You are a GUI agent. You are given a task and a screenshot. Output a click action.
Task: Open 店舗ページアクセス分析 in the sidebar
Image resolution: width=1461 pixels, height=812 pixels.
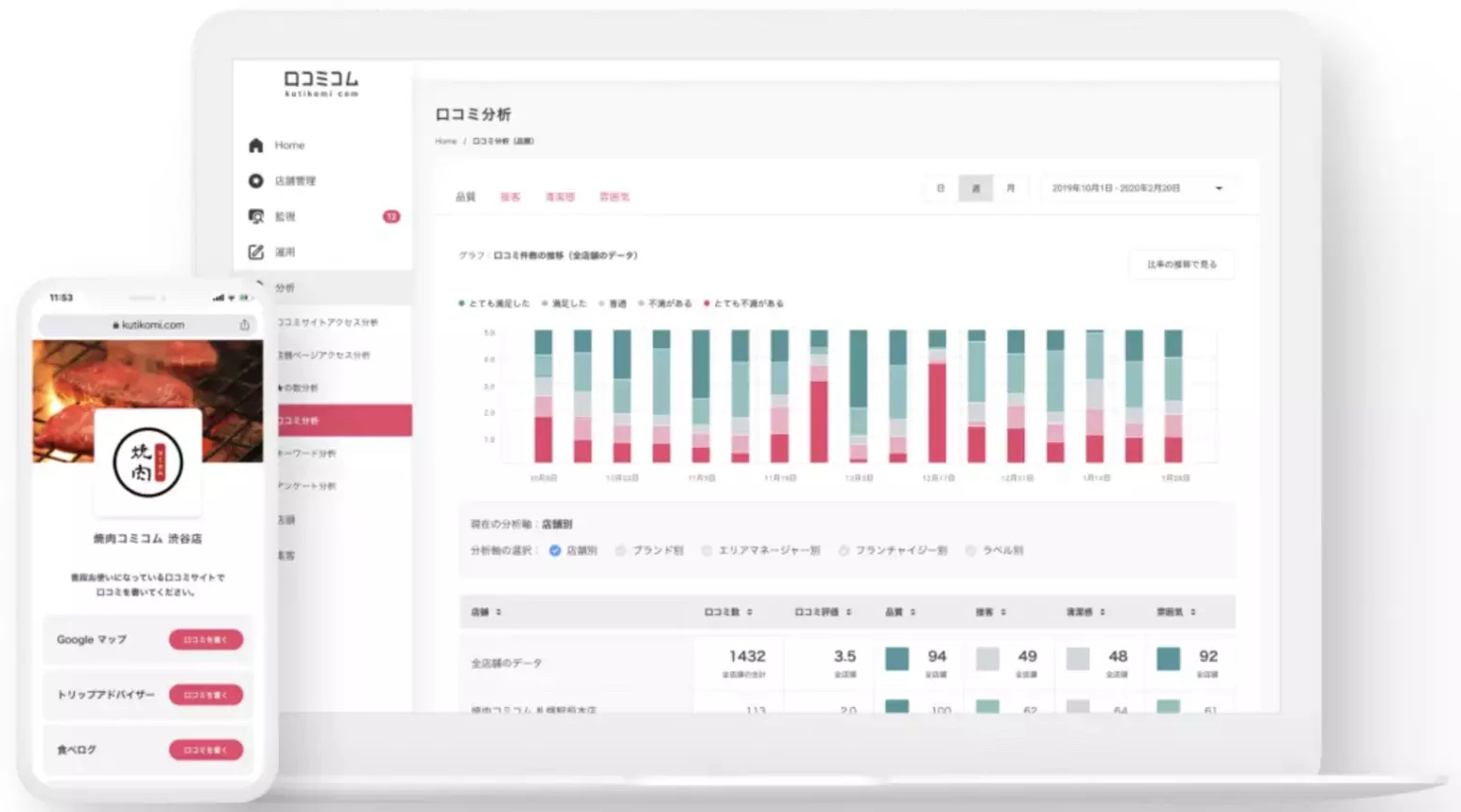click(x=323, y=355)
